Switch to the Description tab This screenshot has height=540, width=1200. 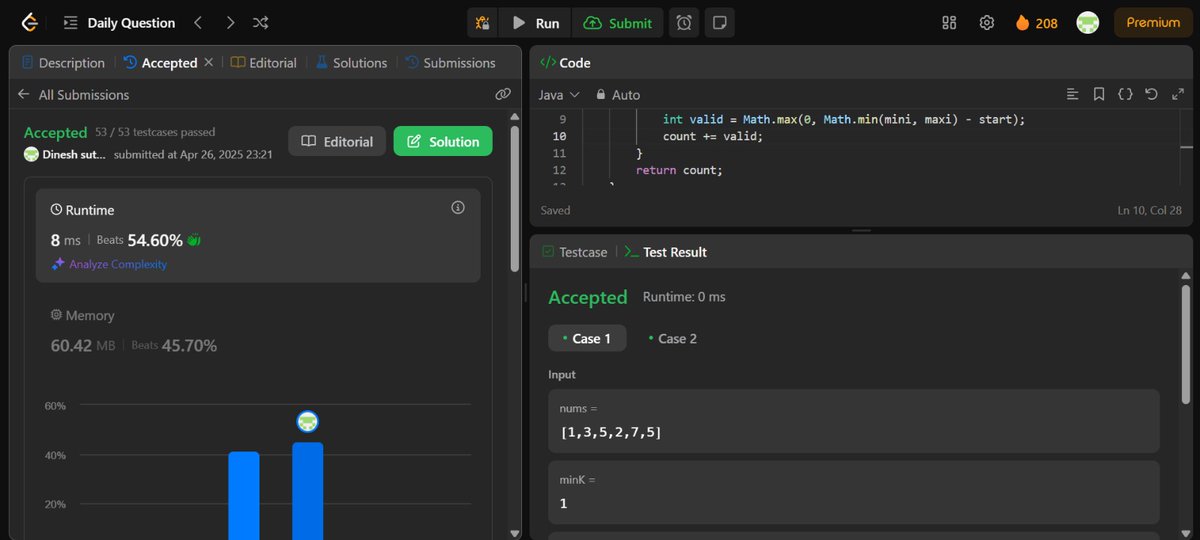62,62
